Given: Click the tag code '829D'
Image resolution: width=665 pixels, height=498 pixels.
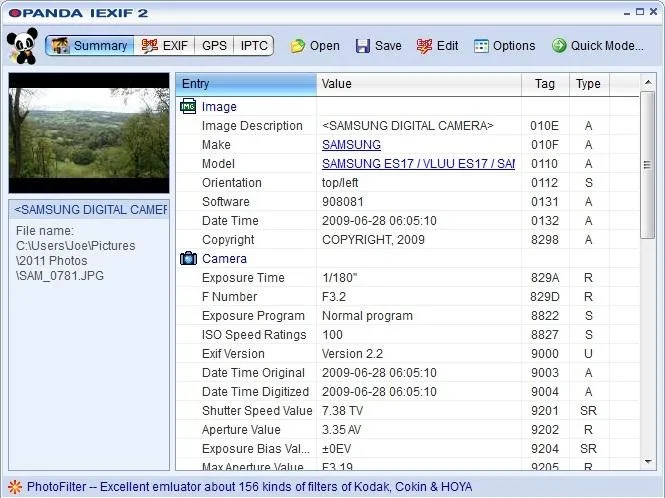Looking at the screenshot, I should click(545, 297).
